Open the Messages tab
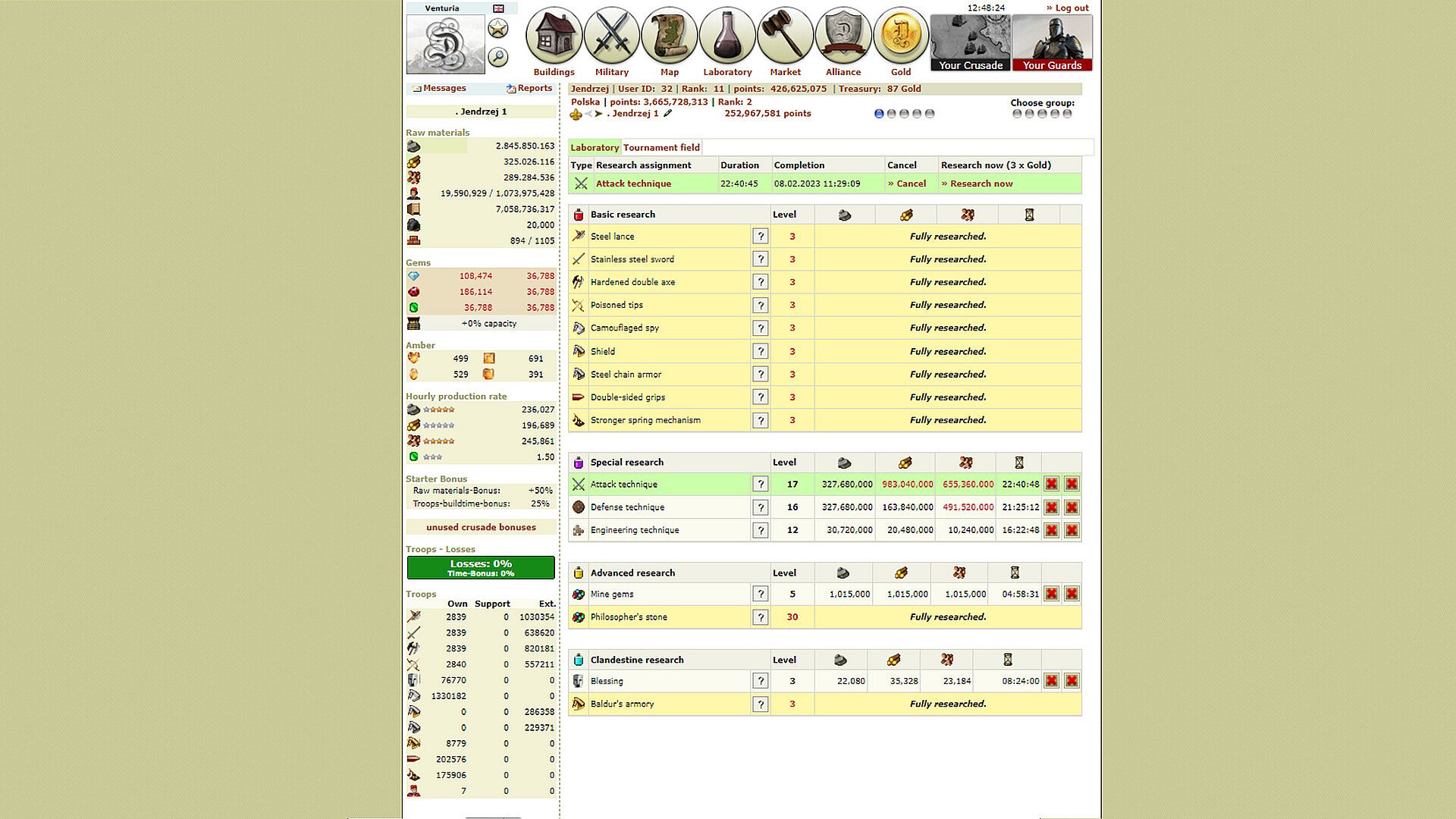The width and height of the screenshot is (1456, 819). point(444,89)
